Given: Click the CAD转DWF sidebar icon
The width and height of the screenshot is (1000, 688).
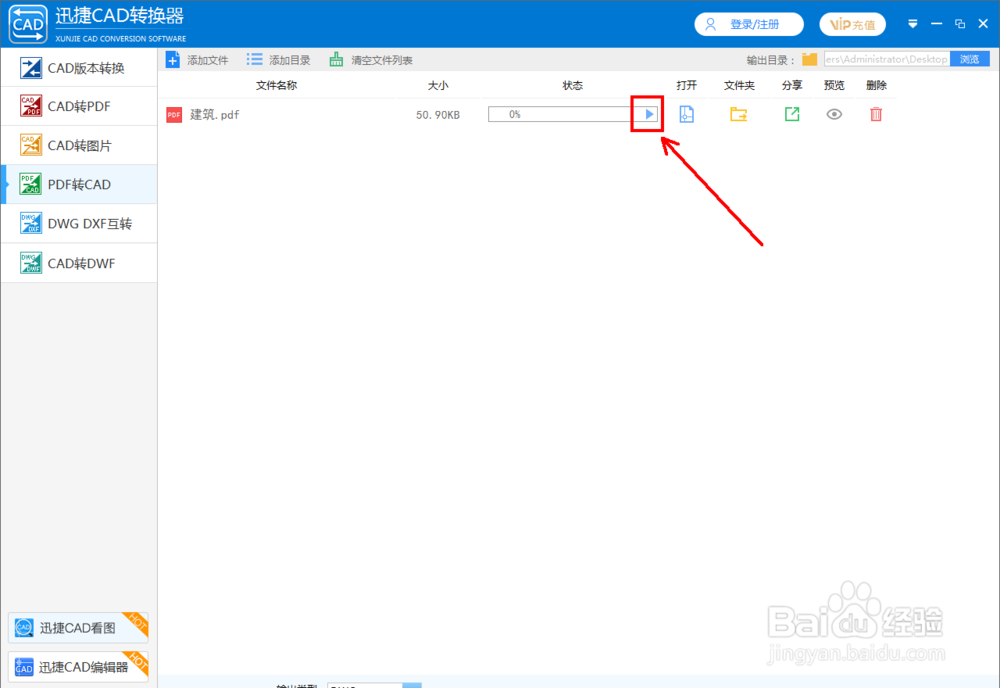Looking at the screenshot, I should (31, 263).
